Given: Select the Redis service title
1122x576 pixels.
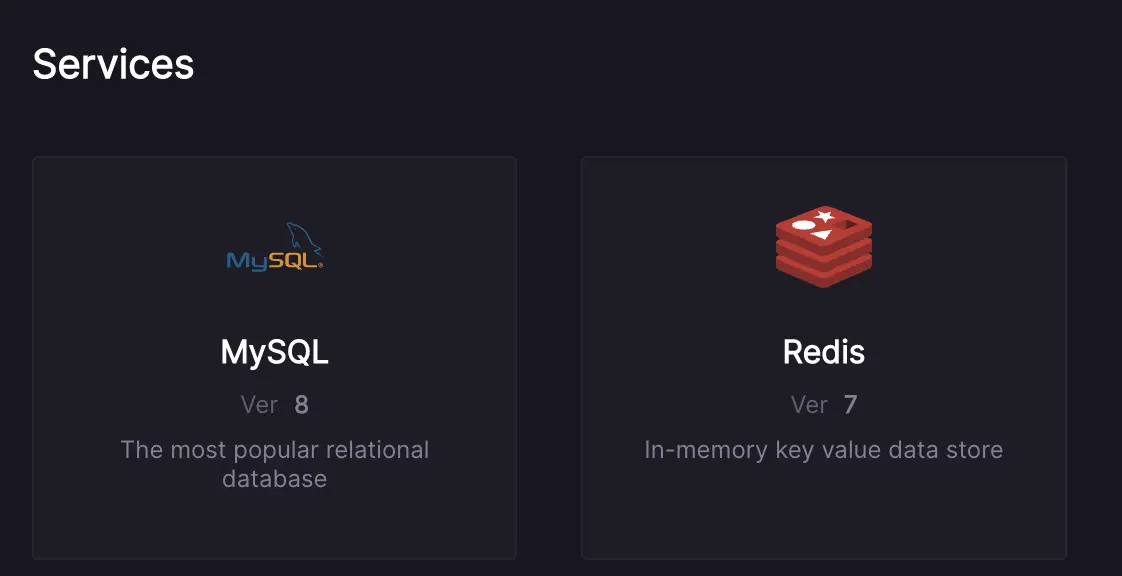Looking at the screenshot, I should coord(824,352).
